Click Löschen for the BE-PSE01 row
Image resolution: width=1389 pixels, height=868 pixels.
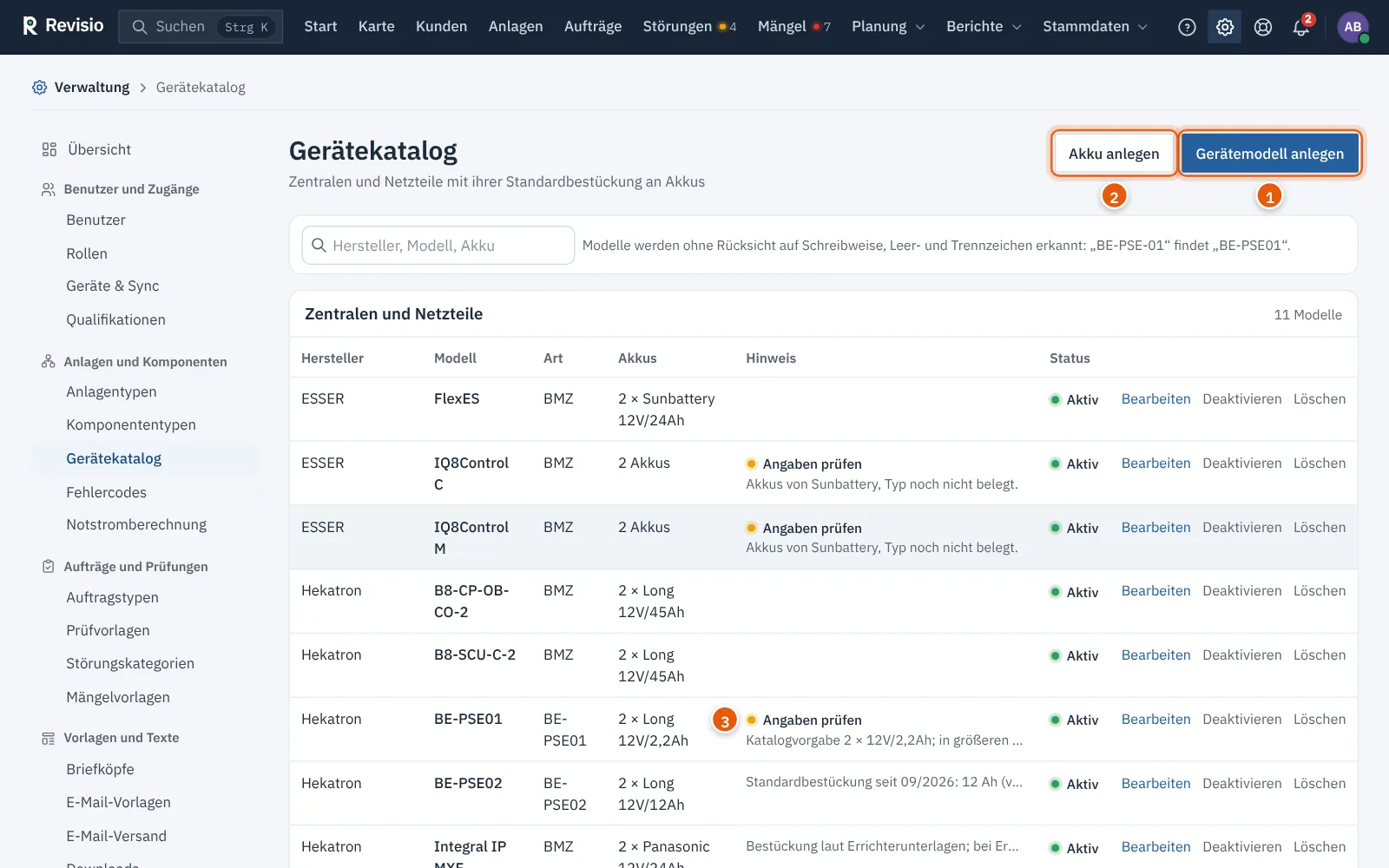[1320, 720]
